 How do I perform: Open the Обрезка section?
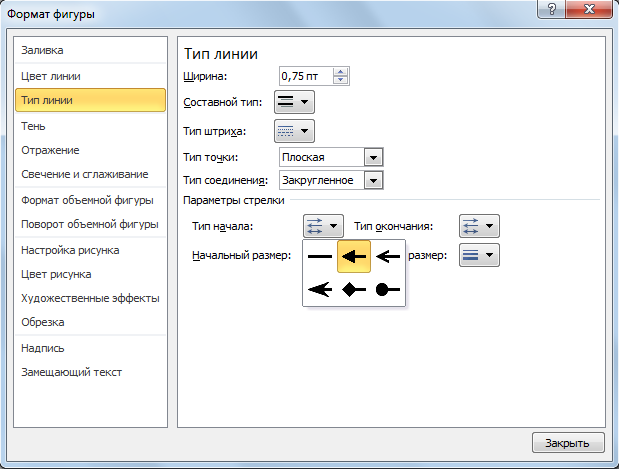[90, 323]
